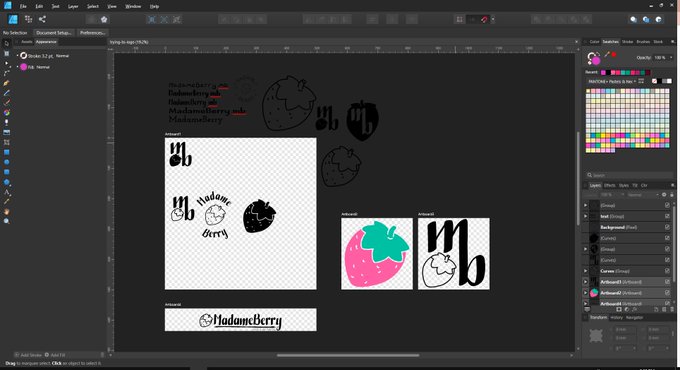Switch to the Export persona

[42, 19]
